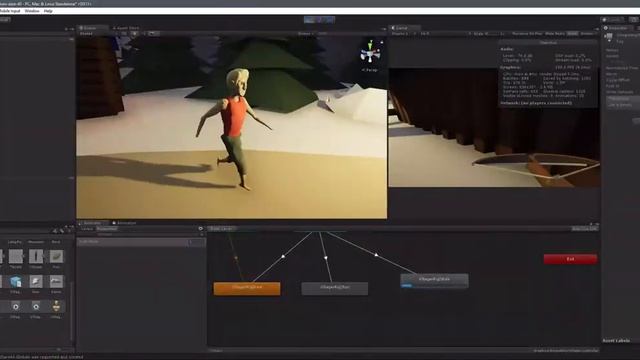The image size is (640, 360).
Task: Open the Scene view Gizmos dropdown
Action: 305,33
